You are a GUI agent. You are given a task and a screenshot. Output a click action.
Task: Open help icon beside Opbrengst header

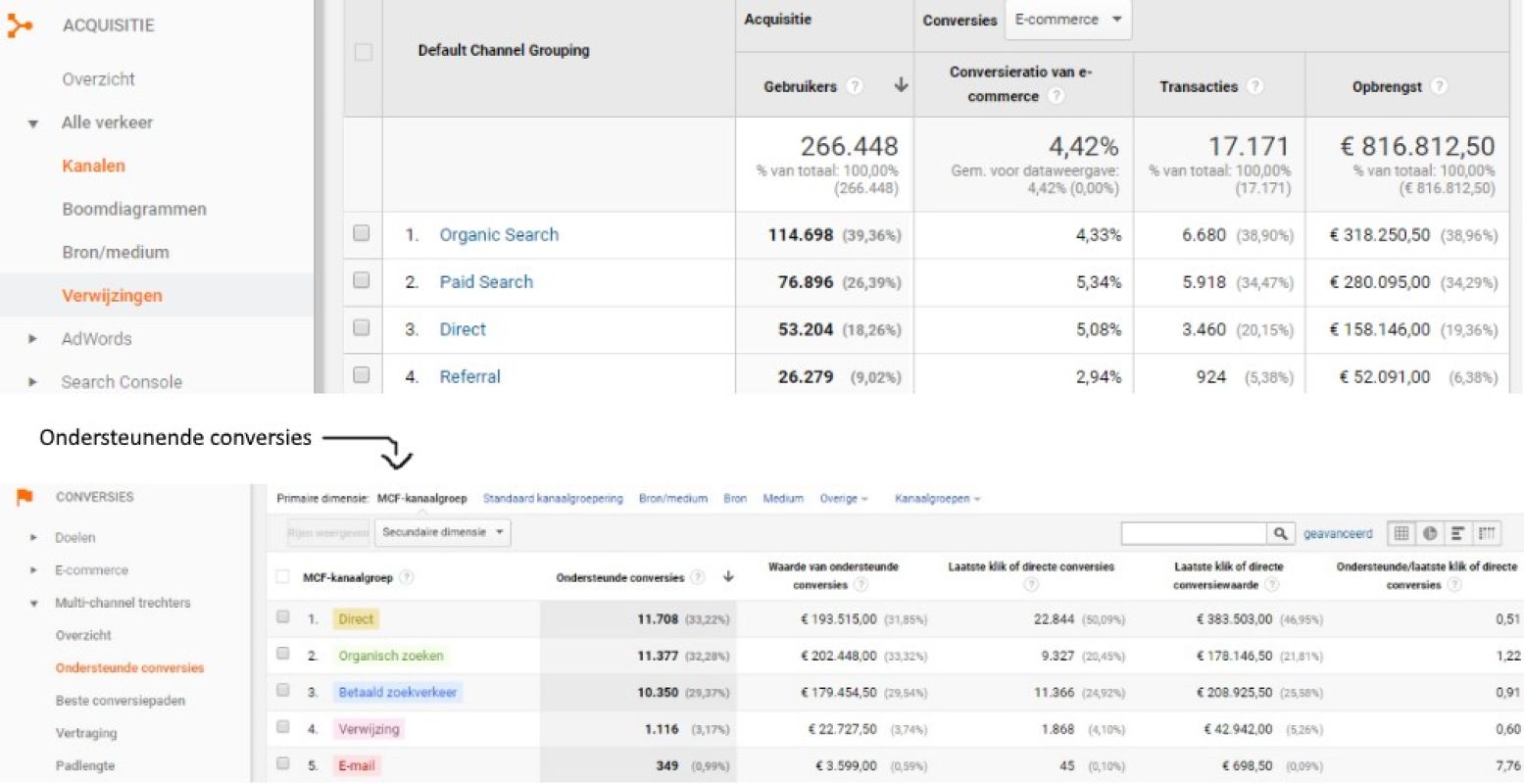pyautogui.click(x=1438, y=86)
